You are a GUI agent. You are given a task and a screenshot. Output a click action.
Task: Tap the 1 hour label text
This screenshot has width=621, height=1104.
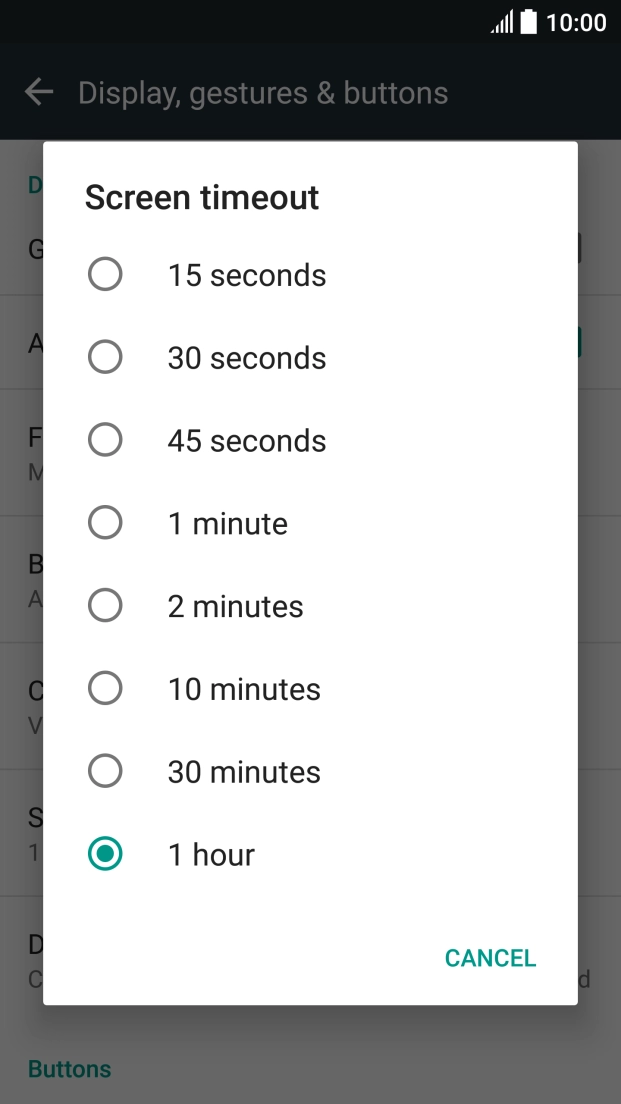tap(211, 854)
